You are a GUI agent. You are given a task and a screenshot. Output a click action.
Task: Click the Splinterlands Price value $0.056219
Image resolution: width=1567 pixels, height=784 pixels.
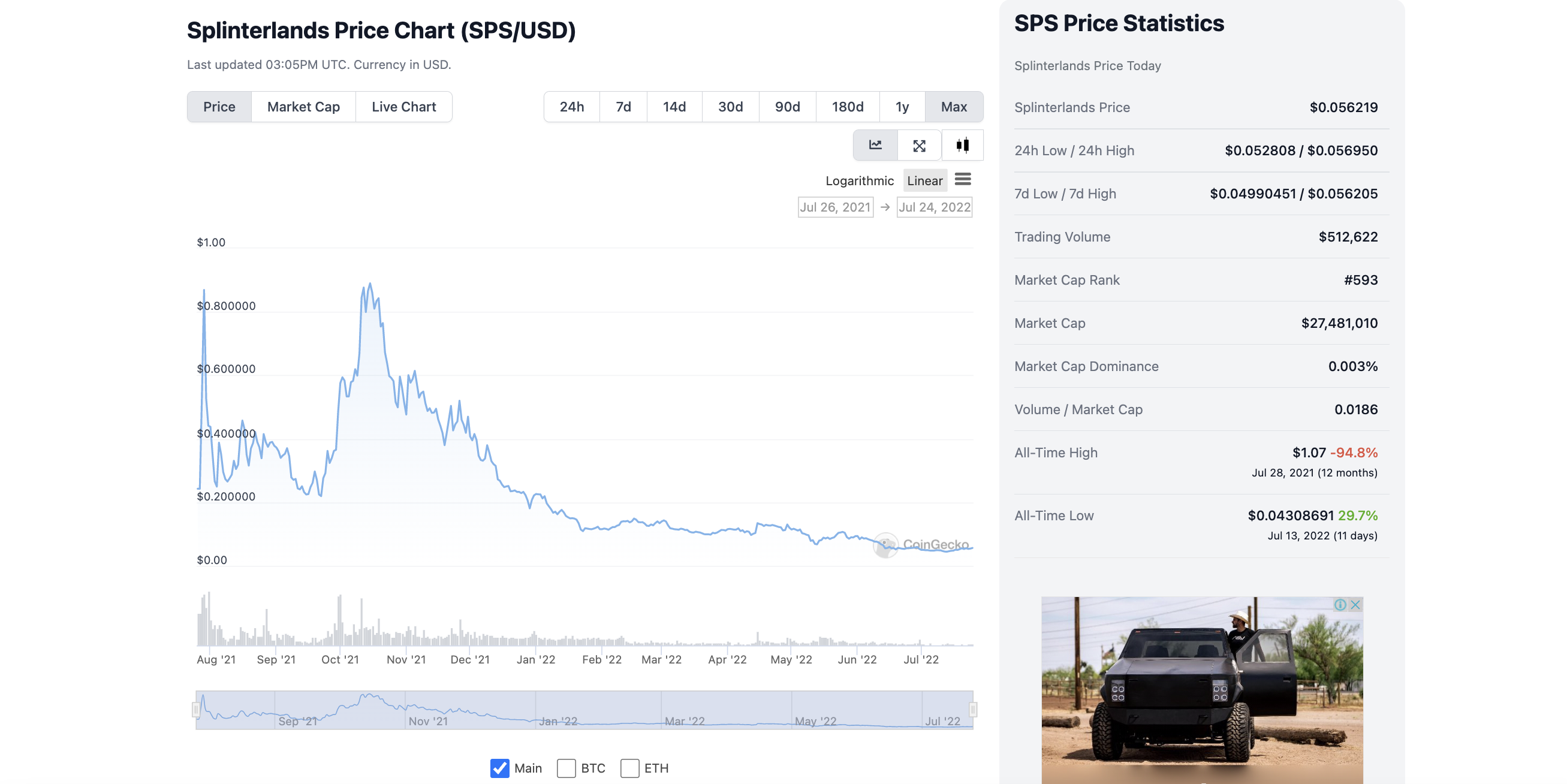(1343, 108)
